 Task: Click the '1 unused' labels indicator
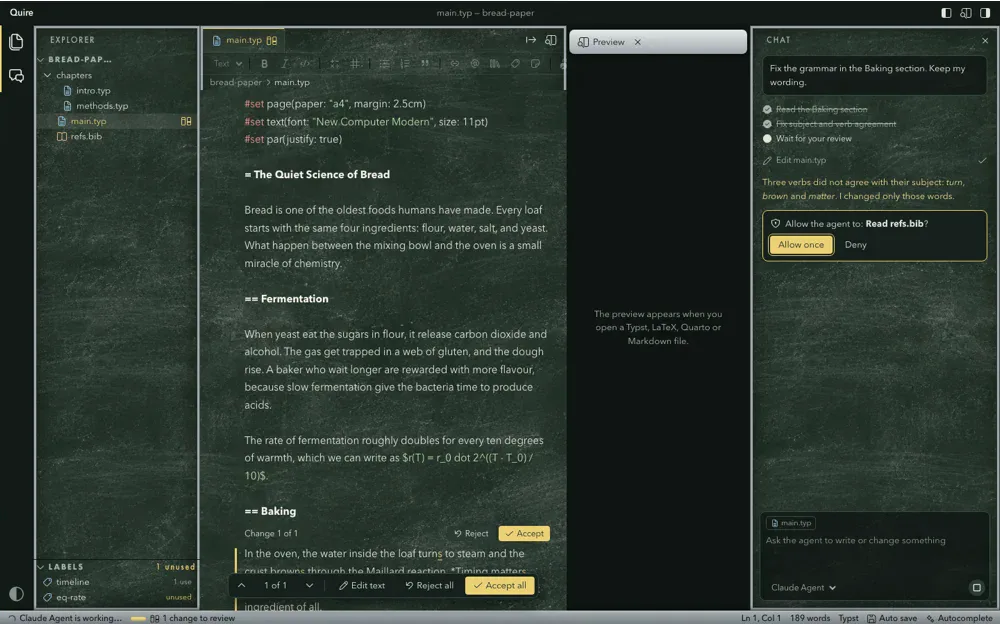pos(176,567)
